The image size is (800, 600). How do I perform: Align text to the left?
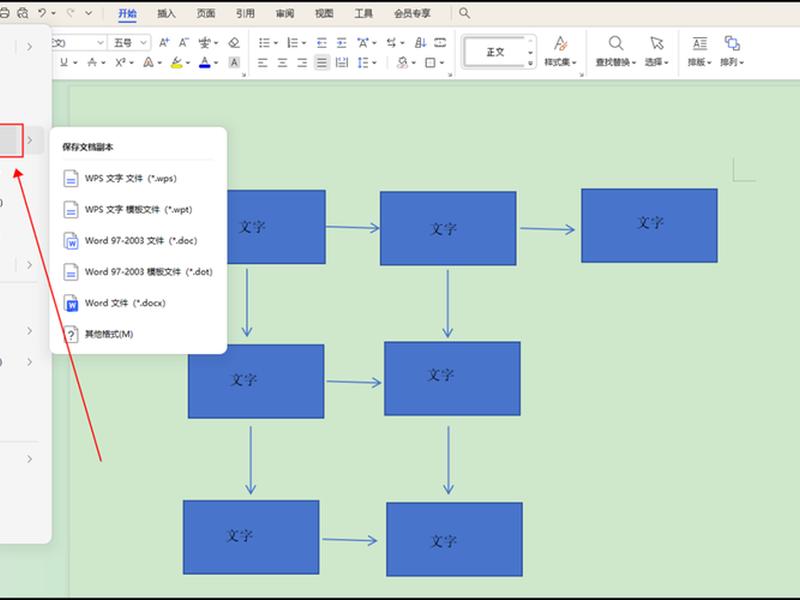coord(263,62)
